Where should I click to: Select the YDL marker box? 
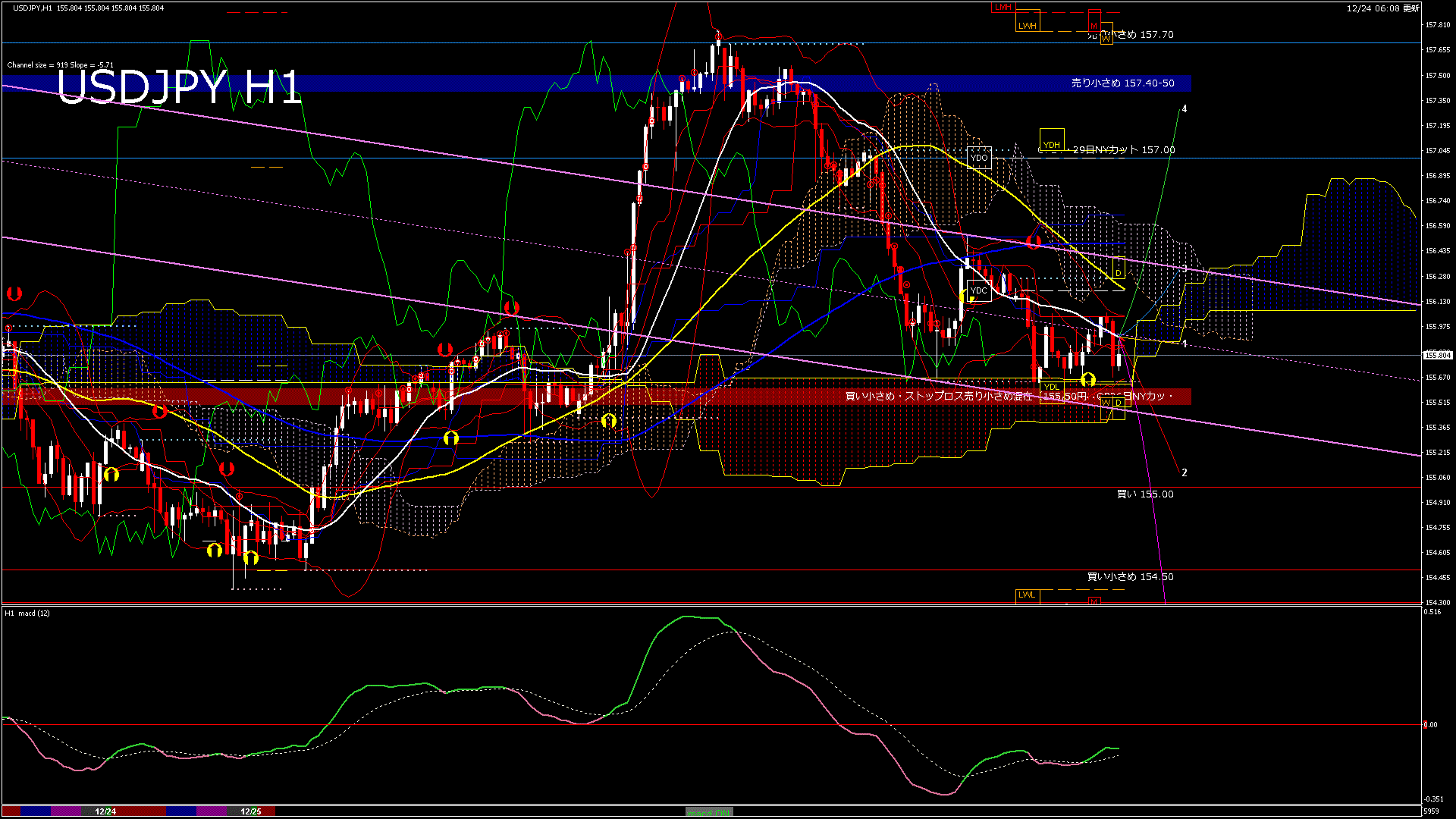pyautogui.click(x=1051, y=387)
